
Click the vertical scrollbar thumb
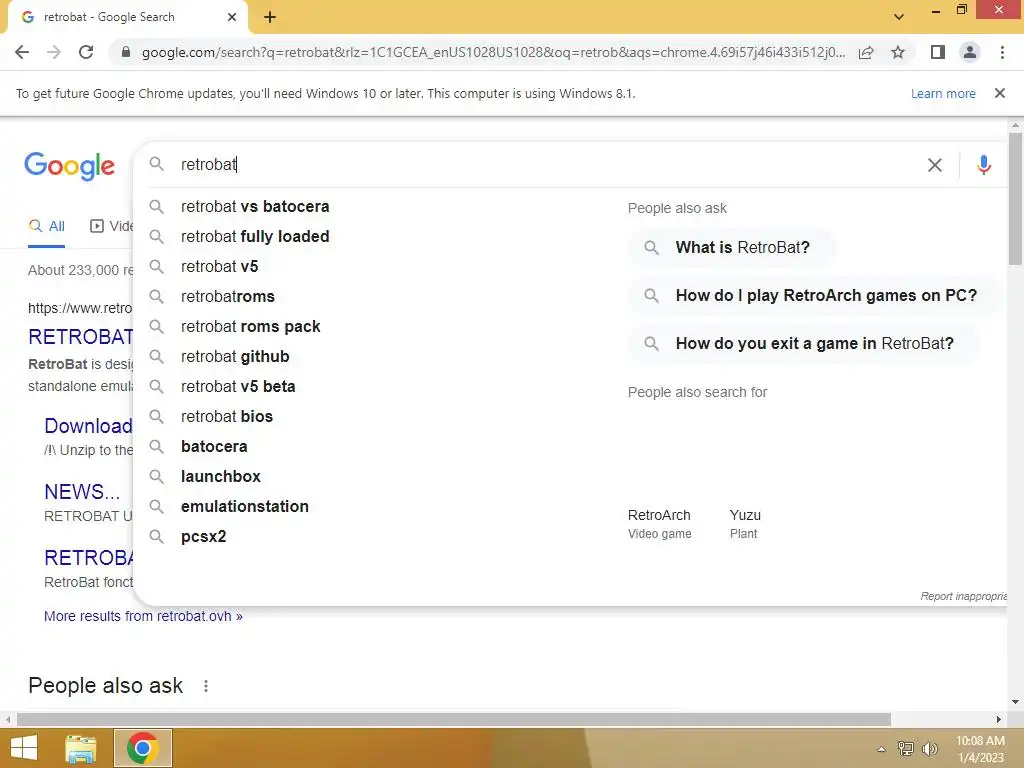pyautogui.click(x=1015, y=199)
